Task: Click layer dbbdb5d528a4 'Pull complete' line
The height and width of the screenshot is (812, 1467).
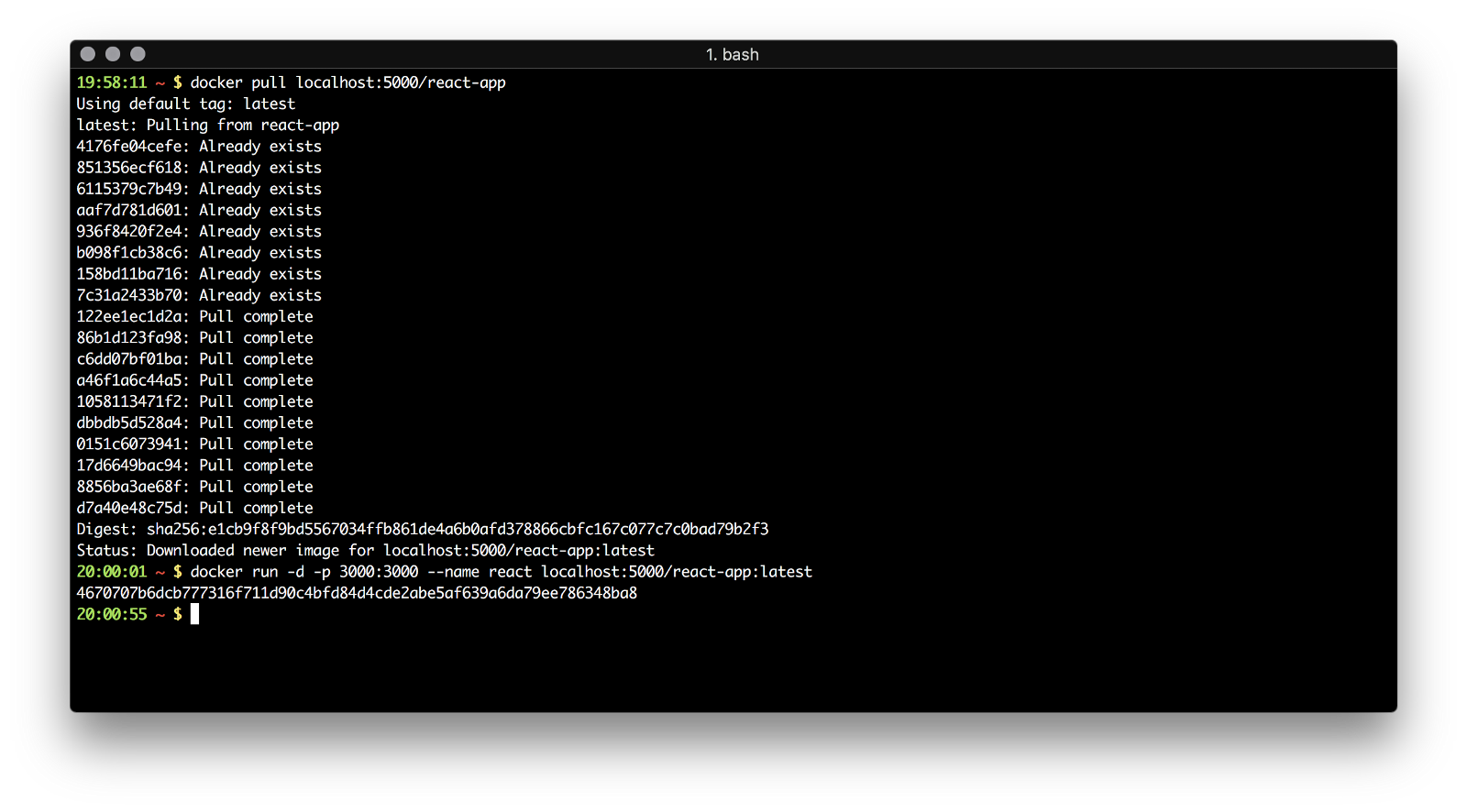Action: click(x=194, y=422)
